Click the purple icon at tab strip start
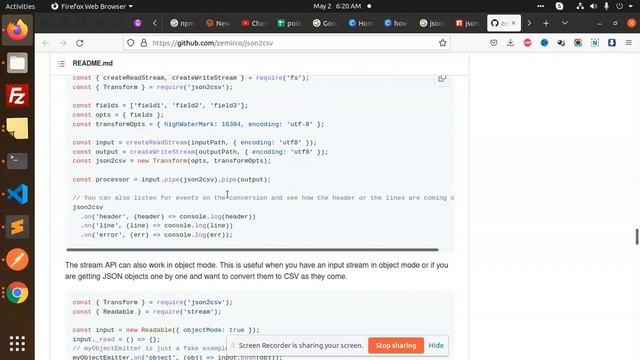Viewport: 640px width, 360px height. (x=138, y=23)
